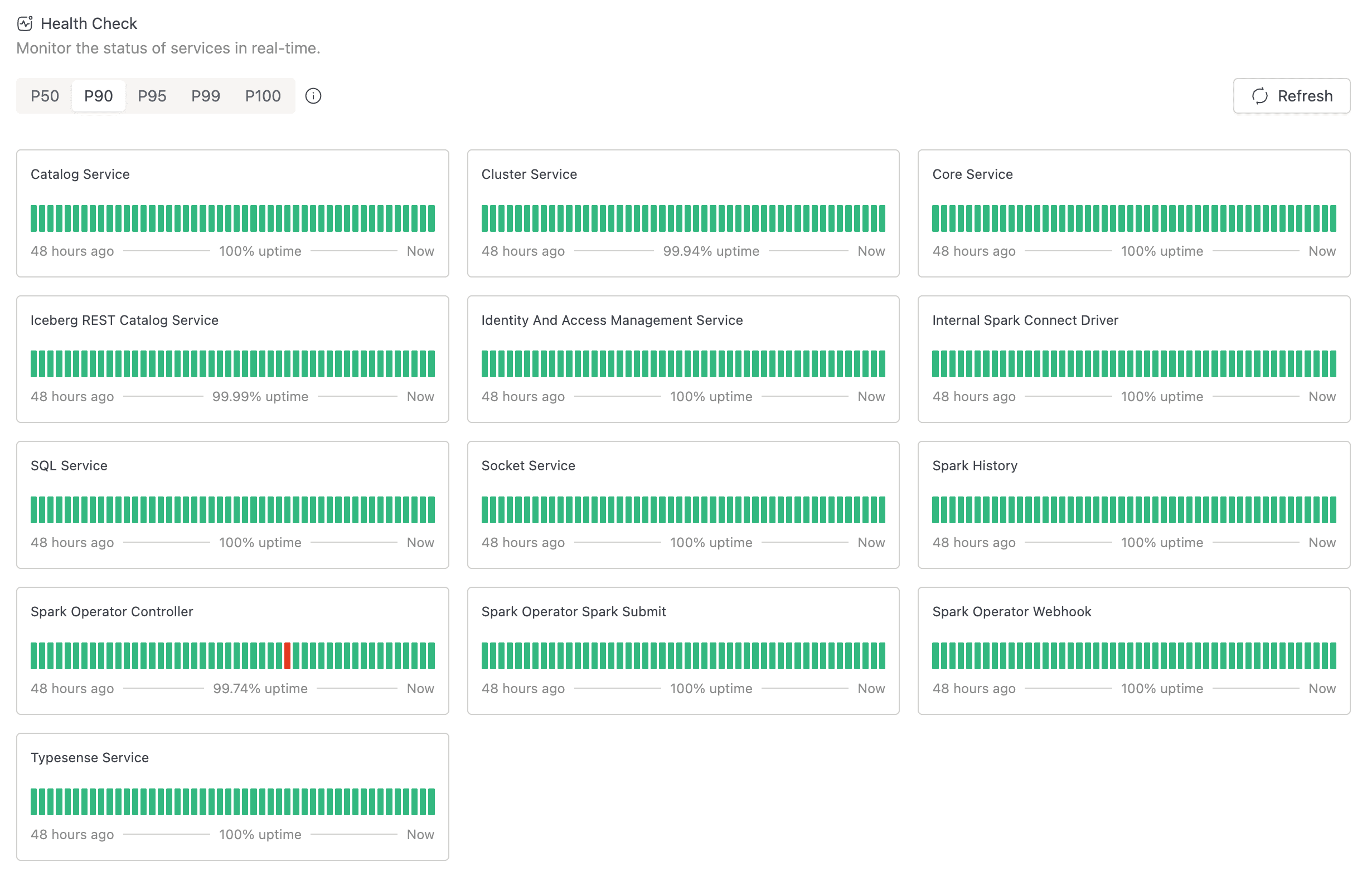Screen dimensions: 1367x896
Task: Click the circular refresh arrow icon
Action: click(1259, 96)
